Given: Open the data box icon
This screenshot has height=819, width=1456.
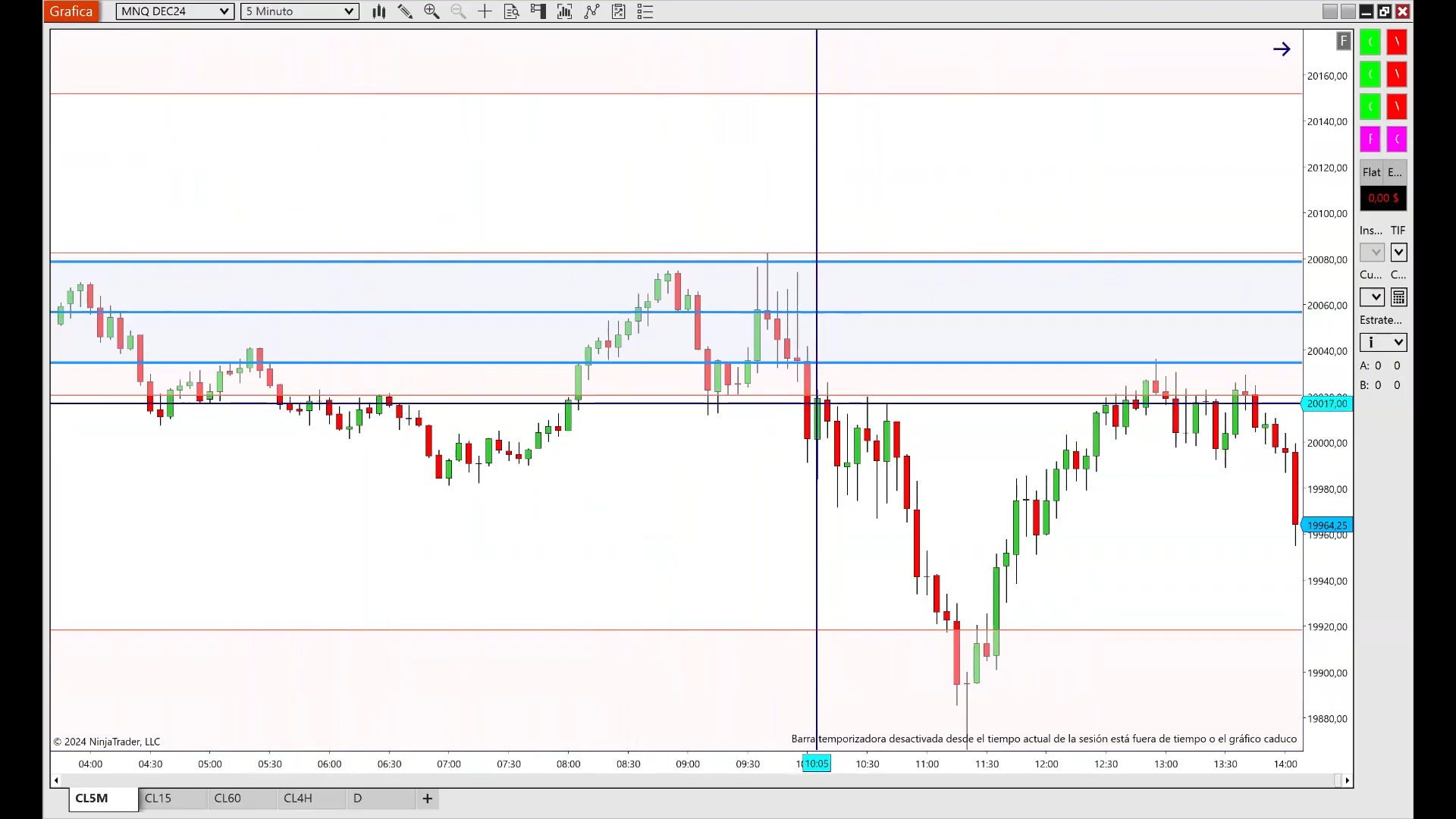Looking at the screenshot, I should click(512, 11).
